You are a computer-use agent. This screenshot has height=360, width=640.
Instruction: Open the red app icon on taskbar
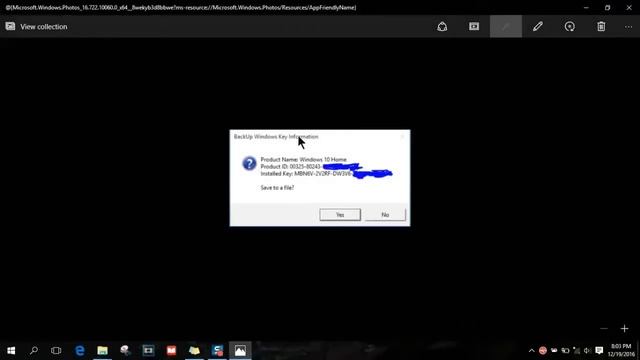[x=171, y=350]
